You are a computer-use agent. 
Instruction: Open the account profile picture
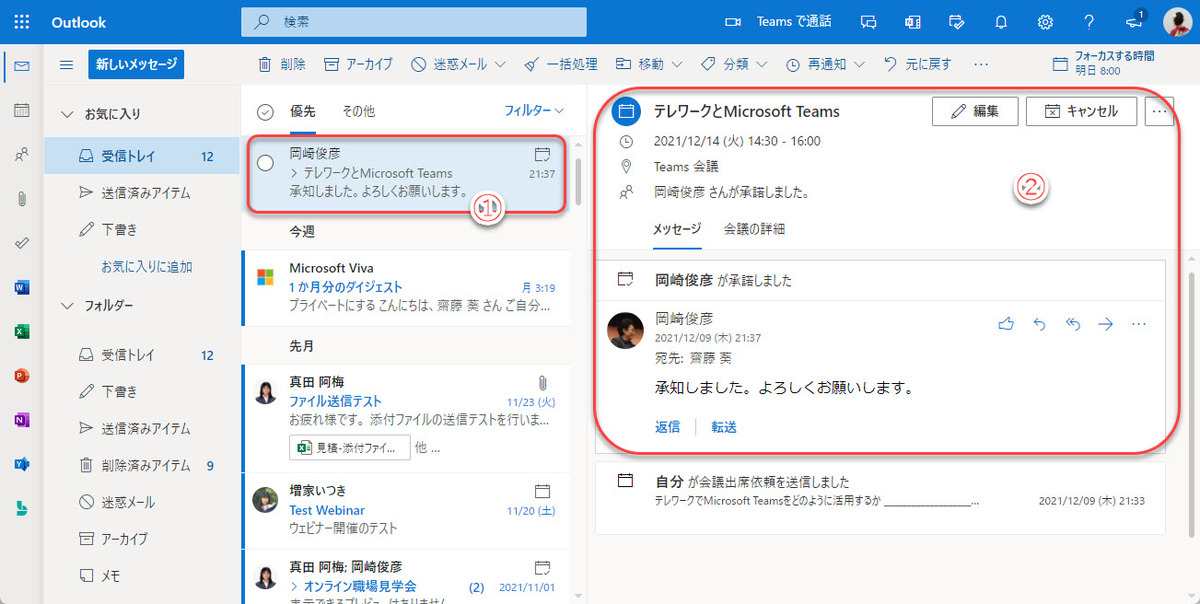click(x=1177, y=22)
